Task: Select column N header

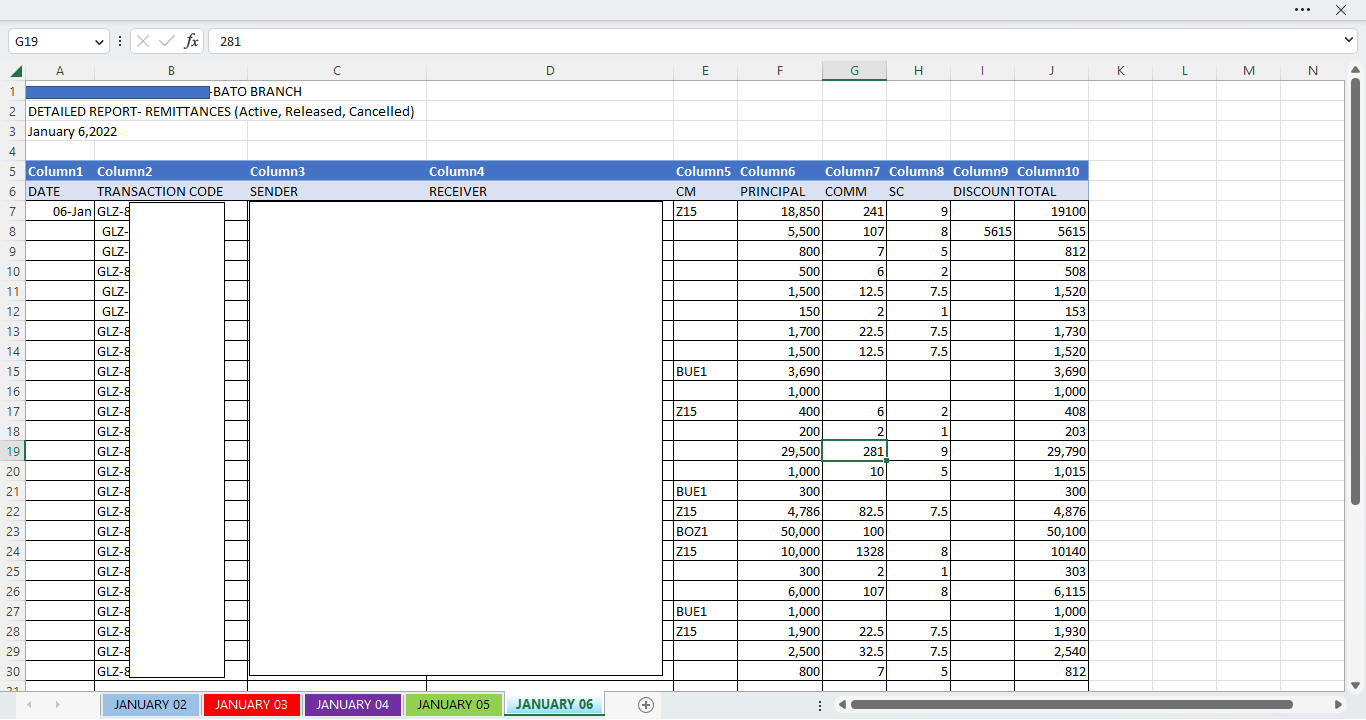Action: (x=1313, y=71)
